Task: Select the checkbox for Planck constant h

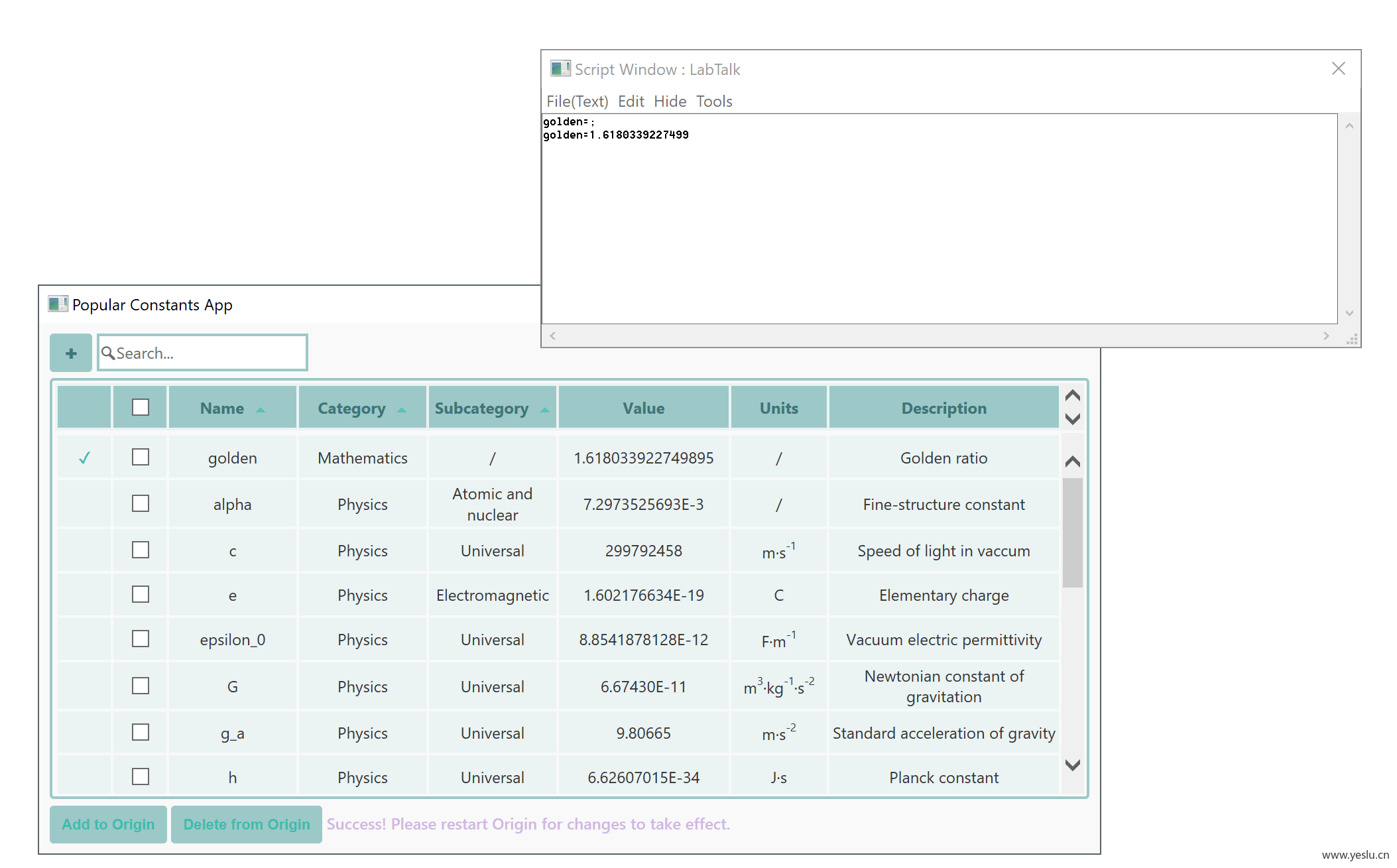Action: coord(141,776)
